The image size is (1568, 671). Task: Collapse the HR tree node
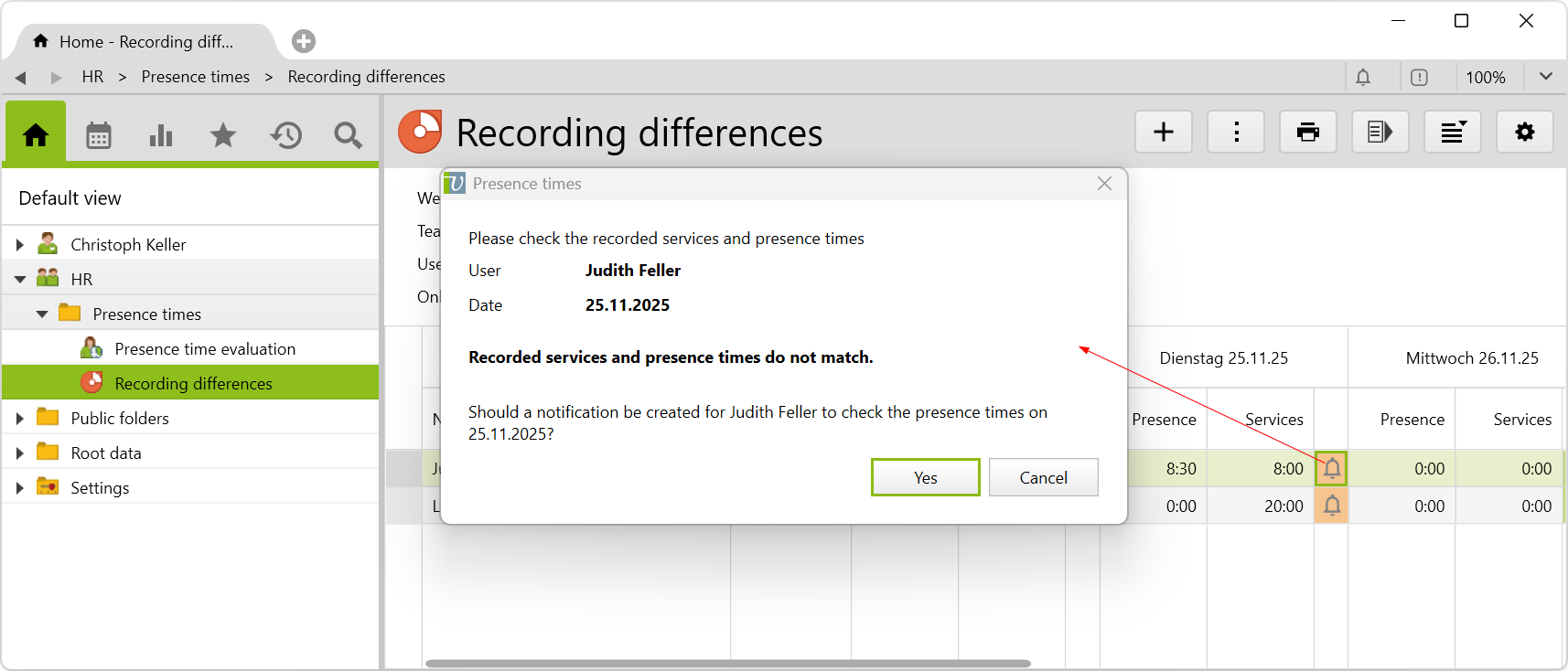(20, 280)
